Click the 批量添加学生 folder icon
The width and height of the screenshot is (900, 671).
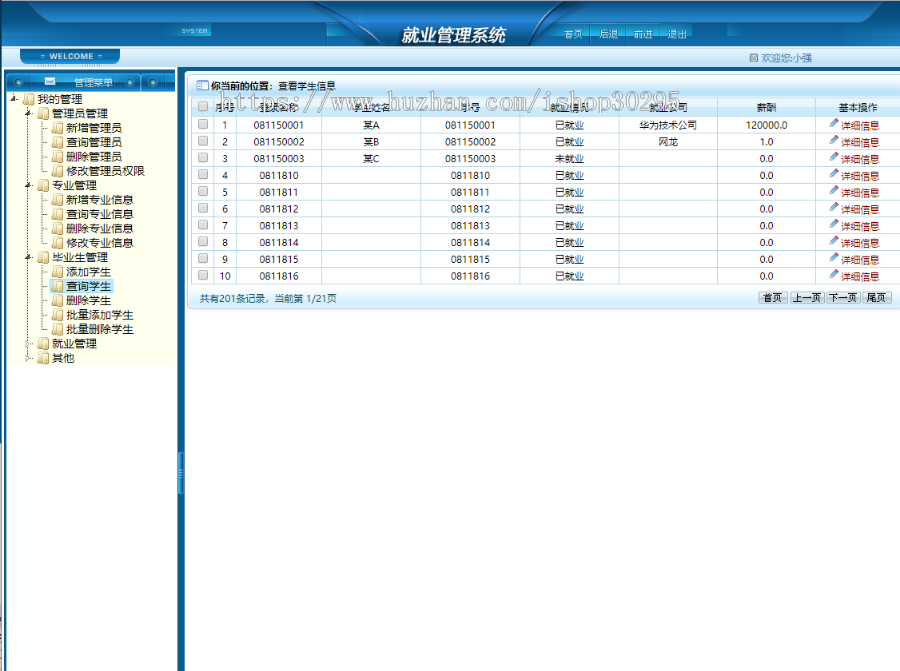pos(58,315)
